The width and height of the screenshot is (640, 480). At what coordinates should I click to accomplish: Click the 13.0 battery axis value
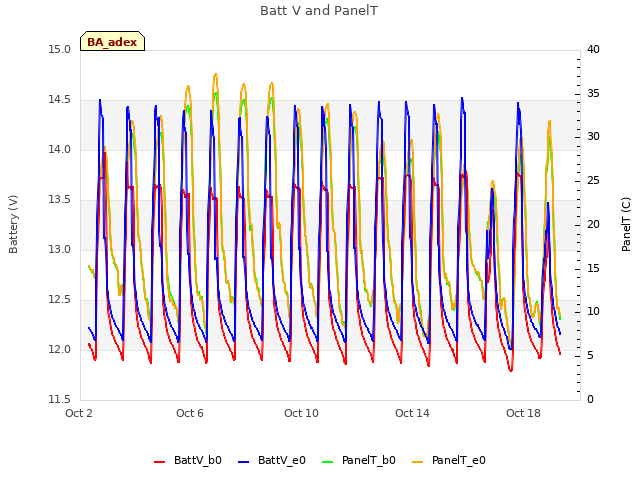coord(60,250)
